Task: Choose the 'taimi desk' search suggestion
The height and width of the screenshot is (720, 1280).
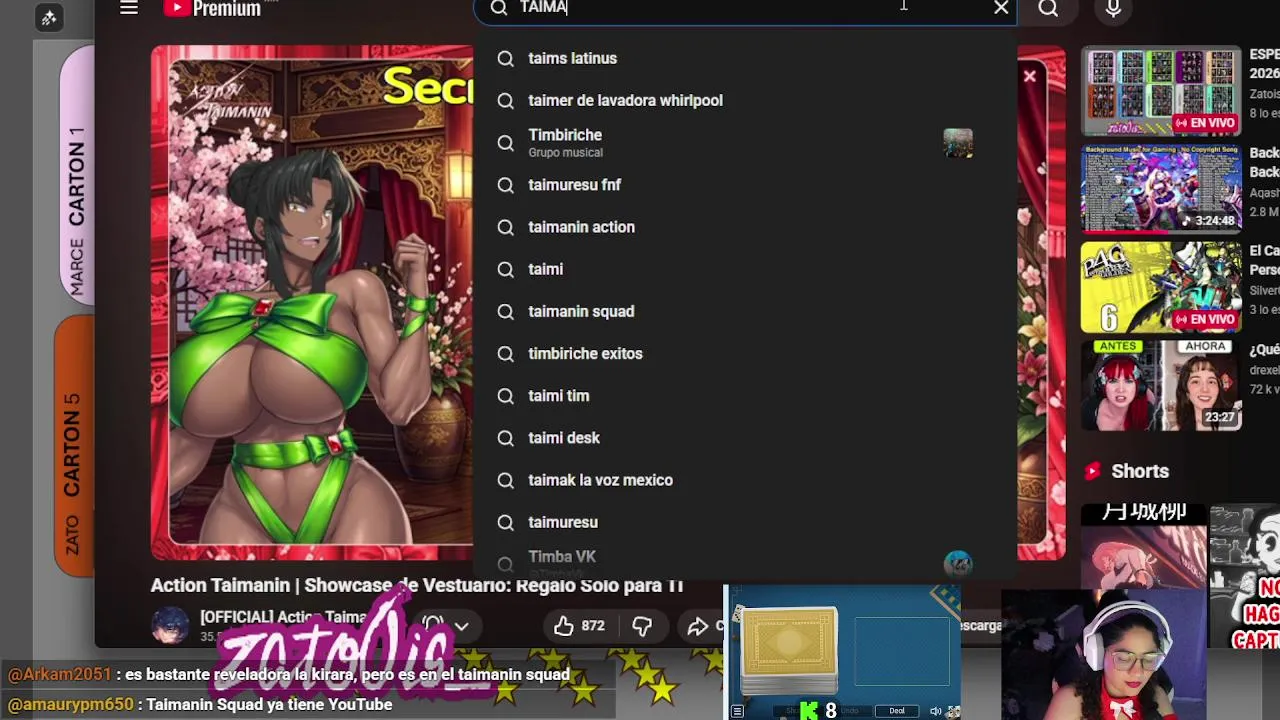Action: (745, 438)
